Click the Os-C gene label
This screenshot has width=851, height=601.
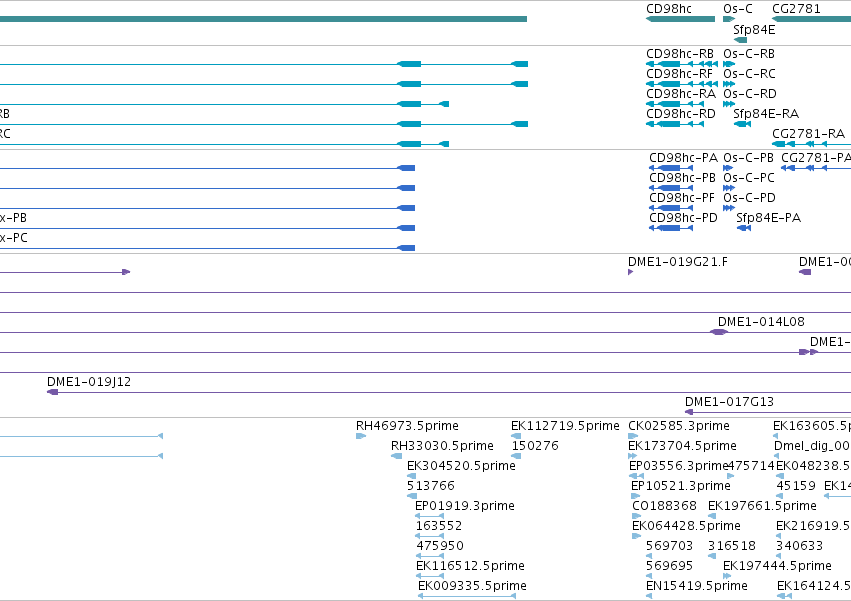point(738,9)
